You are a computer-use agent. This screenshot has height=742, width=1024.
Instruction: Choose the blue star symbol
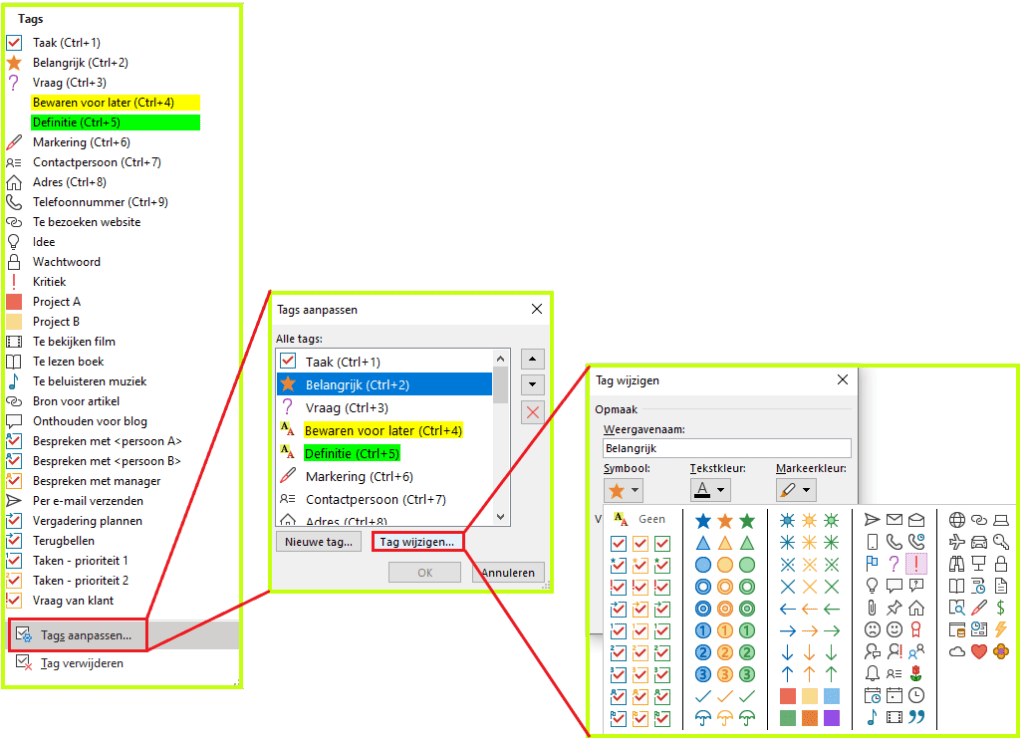coord(703,520)
